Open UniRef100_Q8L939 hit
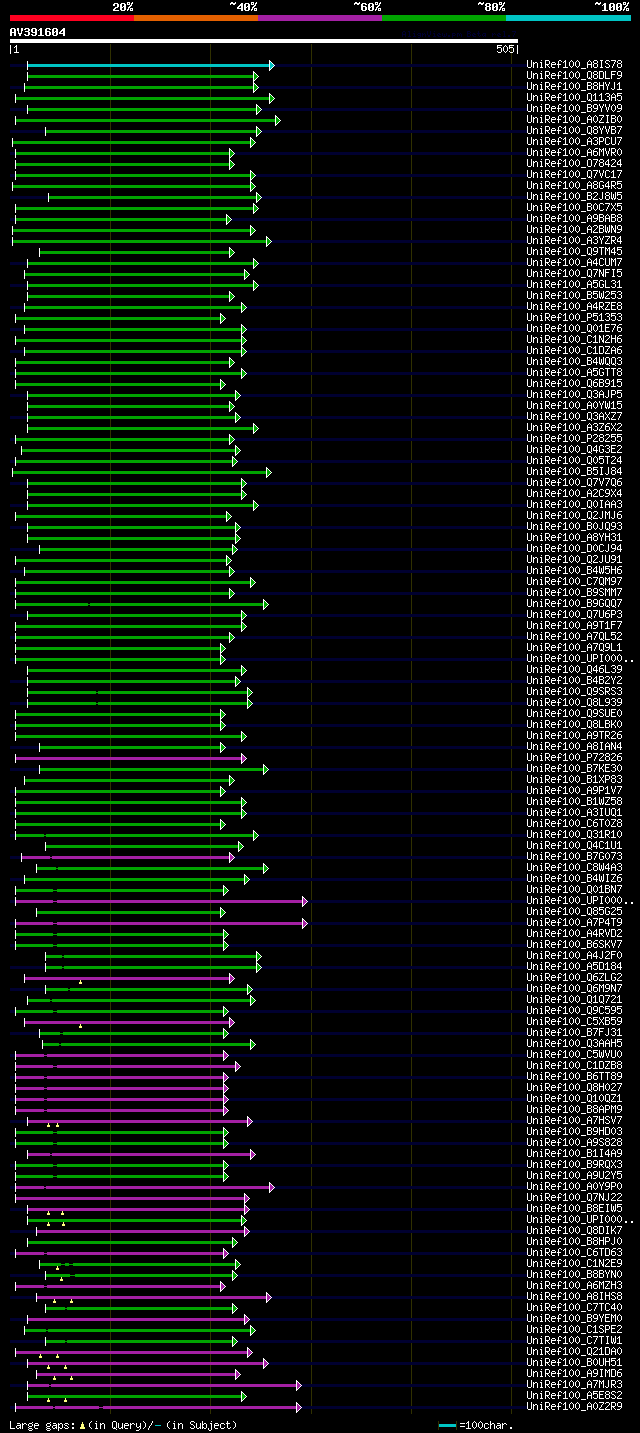The image size is (640, 1433). coord(574,703)
